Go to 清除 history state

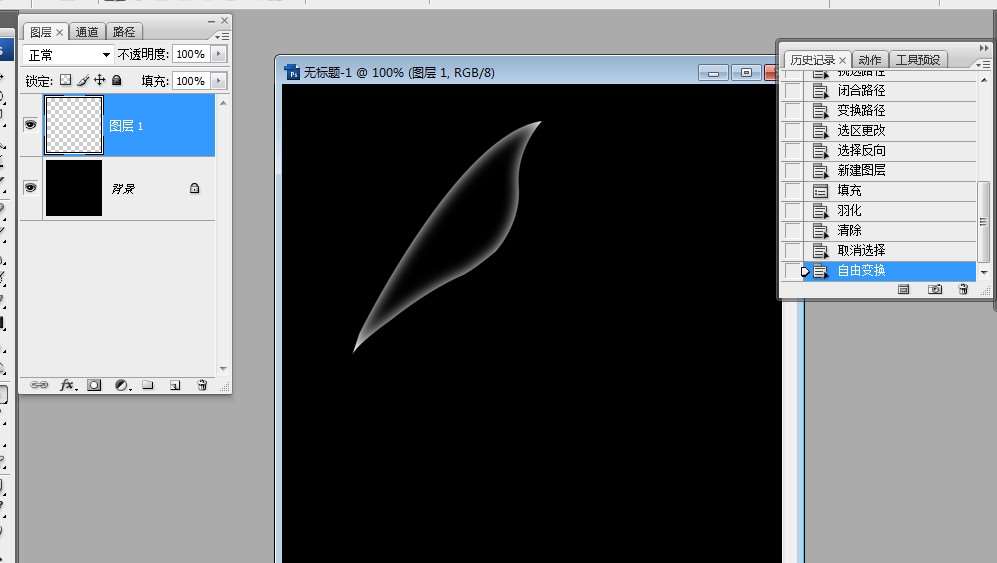click(890, 230)
